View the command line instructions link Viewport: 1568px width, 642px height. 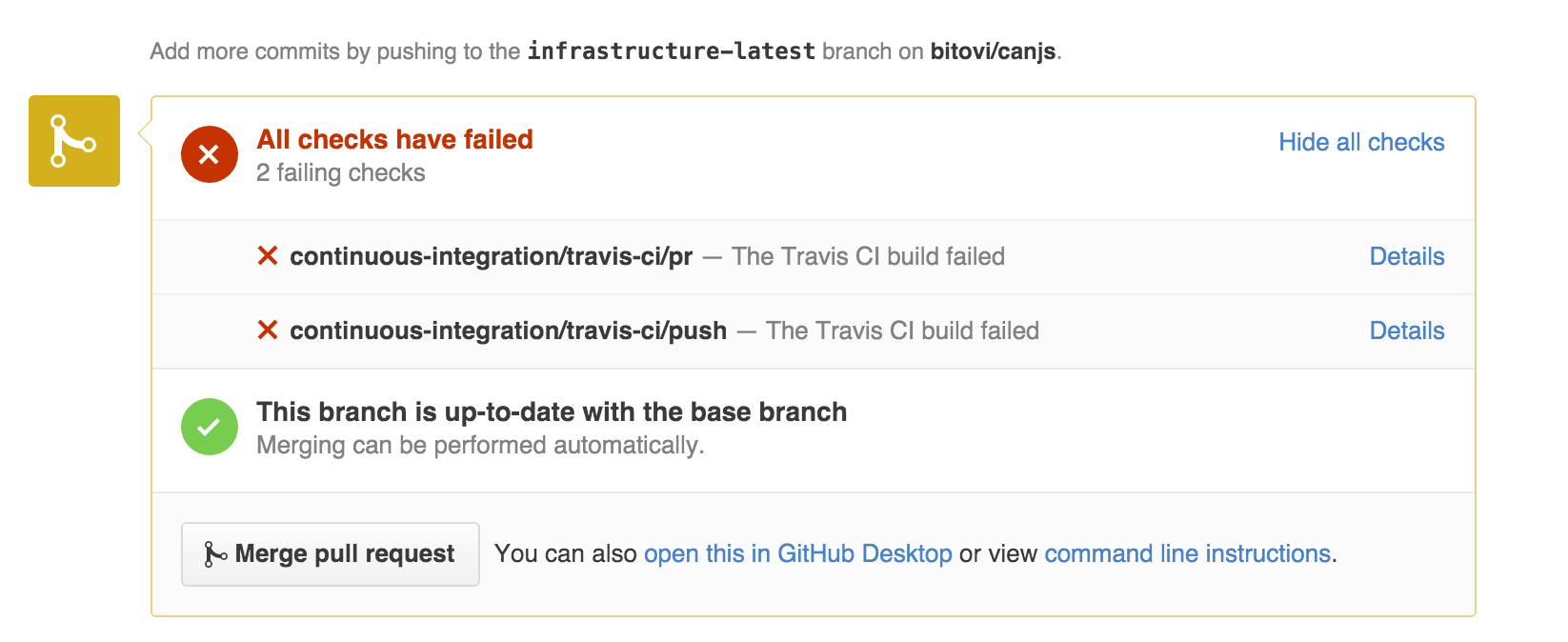click(x=1187, y=553)
